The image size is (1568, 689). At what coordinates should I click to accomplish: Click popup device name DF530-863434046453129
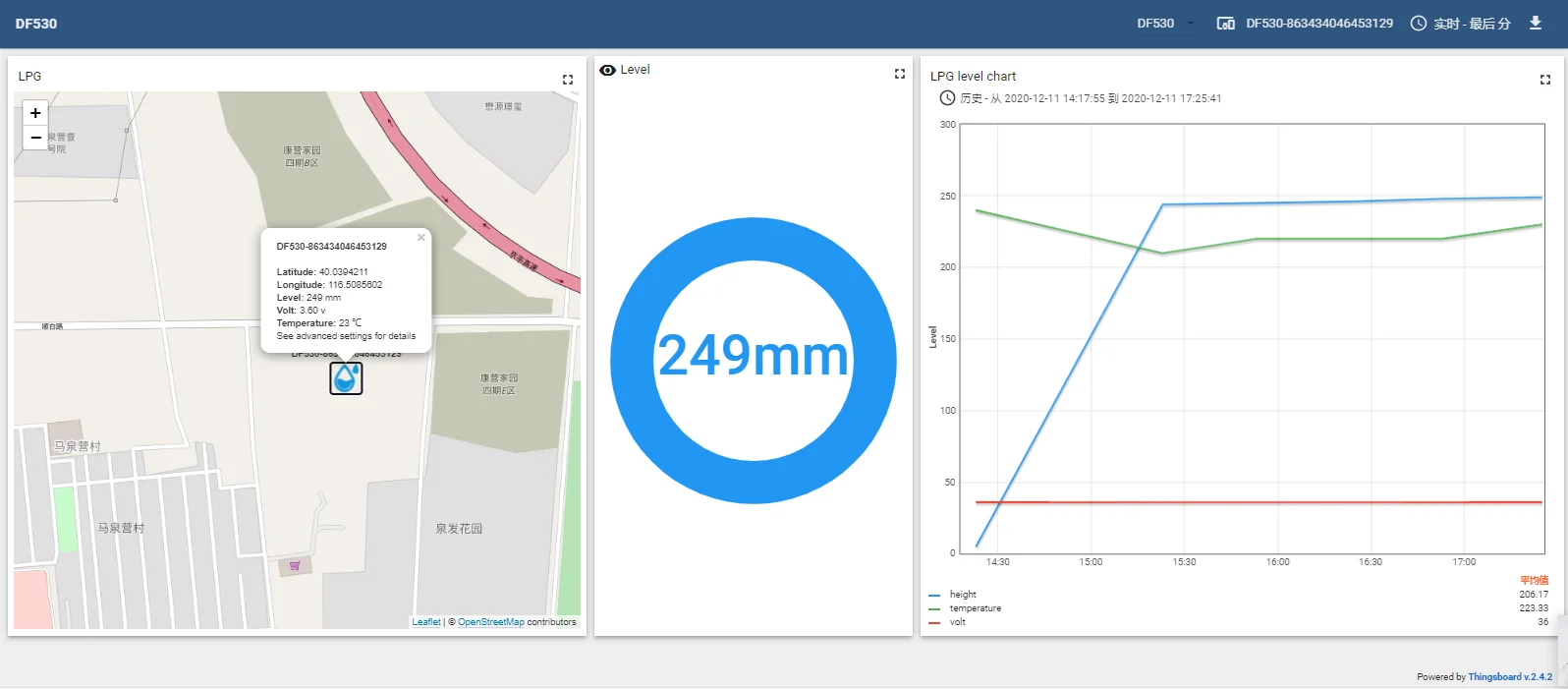[331, 247]
